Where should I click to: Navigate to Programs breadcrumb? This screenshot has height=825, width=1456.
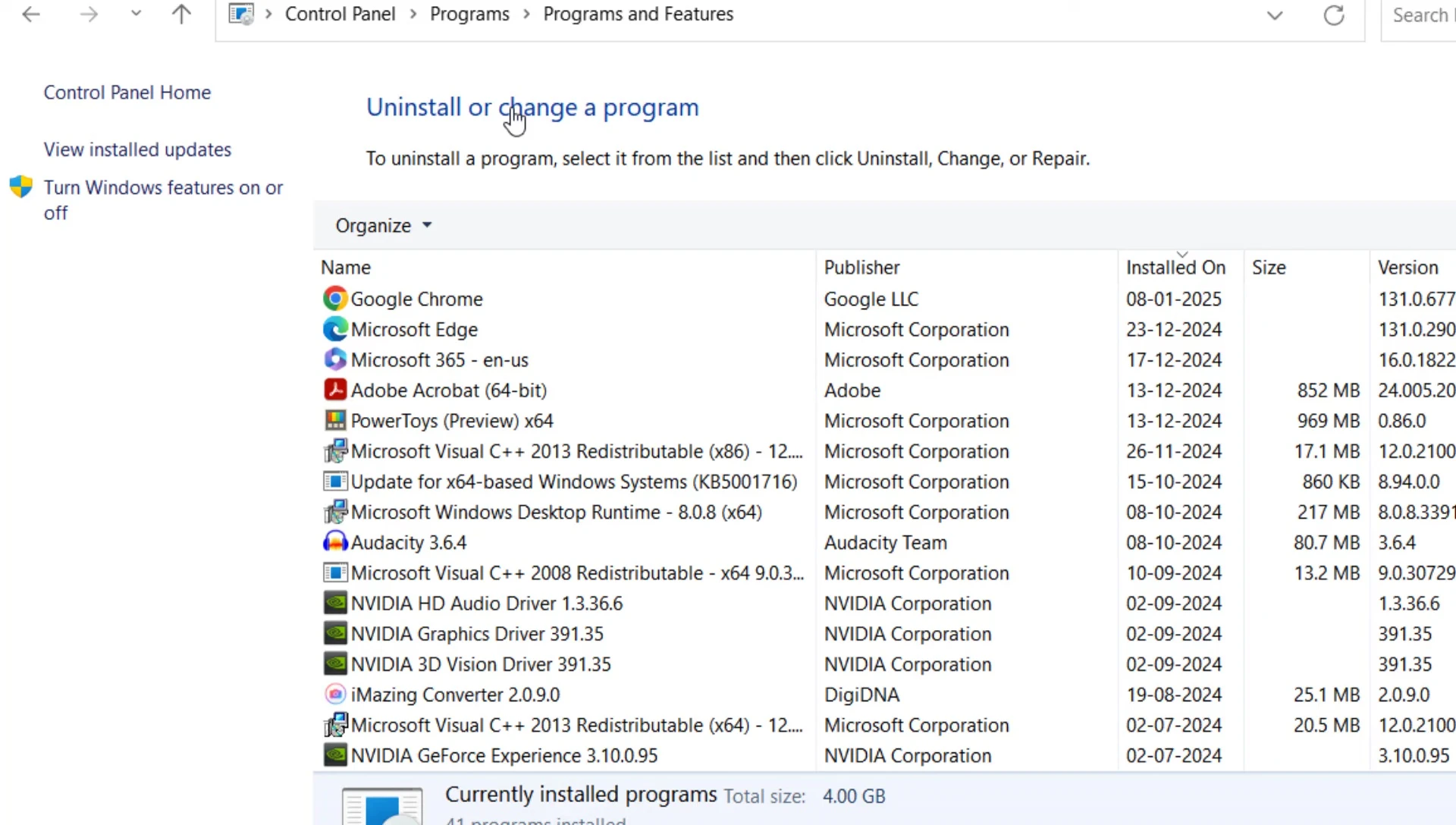tap(469, 14)
